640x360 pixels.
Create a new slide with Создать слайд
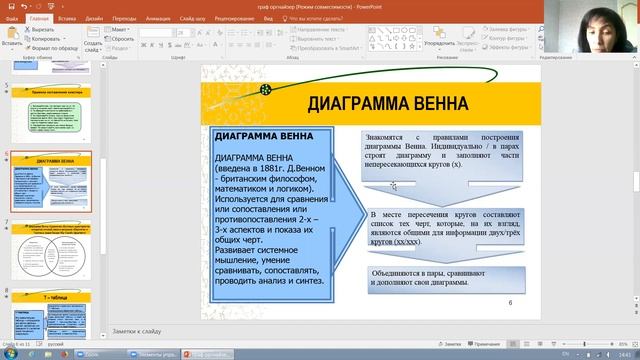point(93,40)
